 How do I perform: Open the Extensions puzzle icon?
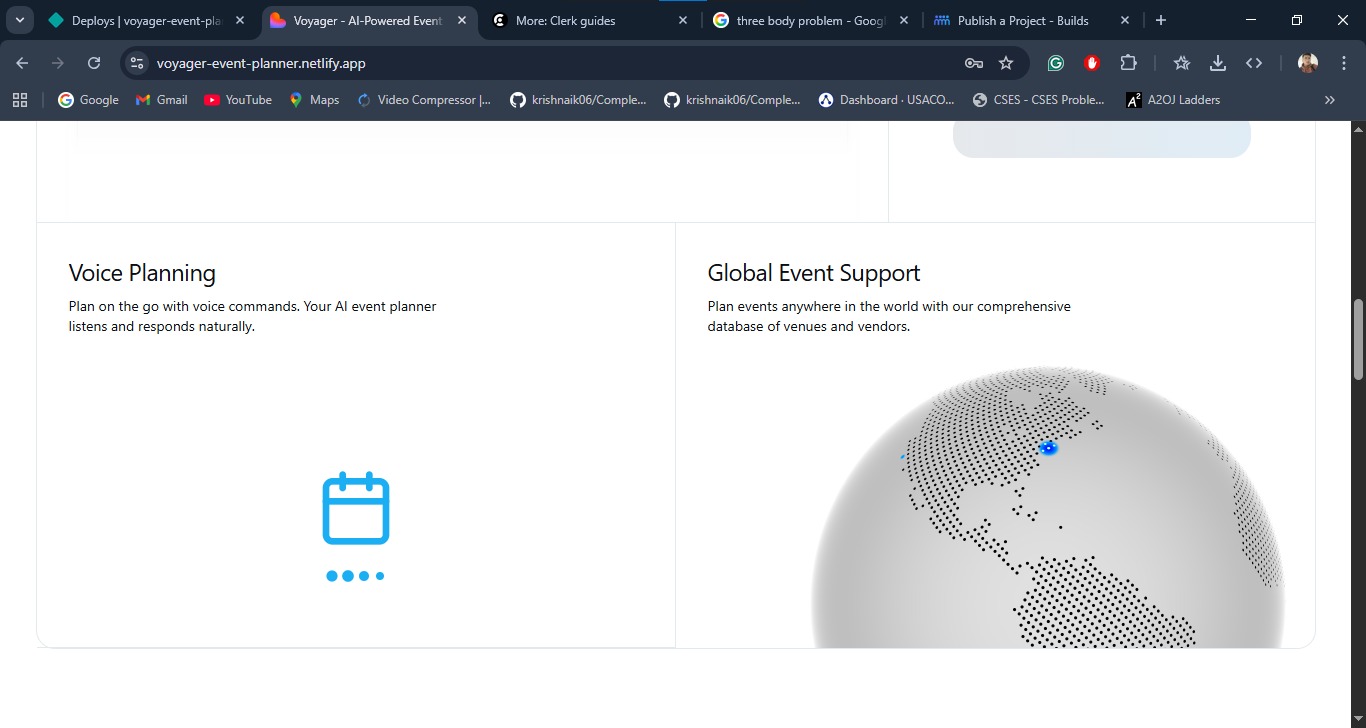1128,63
